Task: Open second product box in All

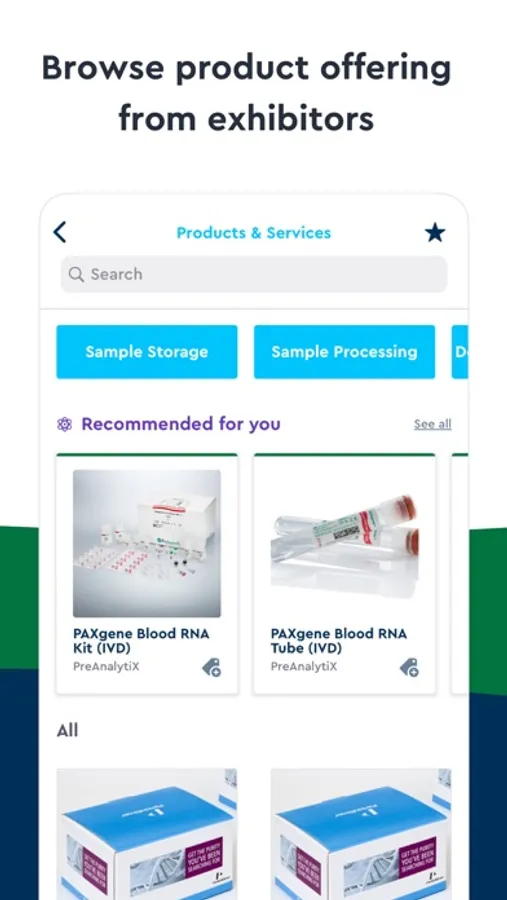Action: (x=361, y=834)
